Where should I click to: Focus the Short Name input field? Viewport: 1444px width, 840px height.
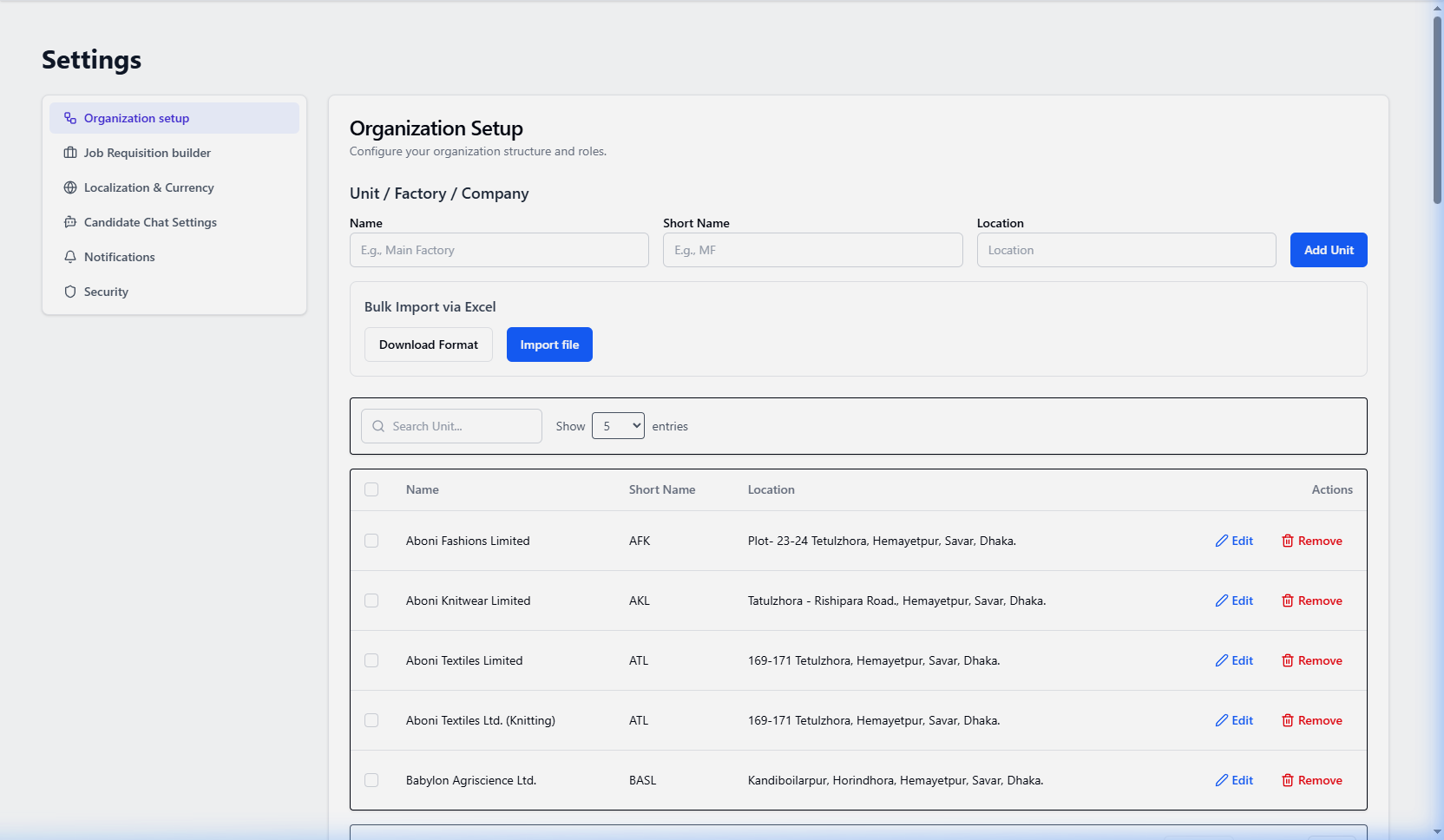(x=813, y=250)
